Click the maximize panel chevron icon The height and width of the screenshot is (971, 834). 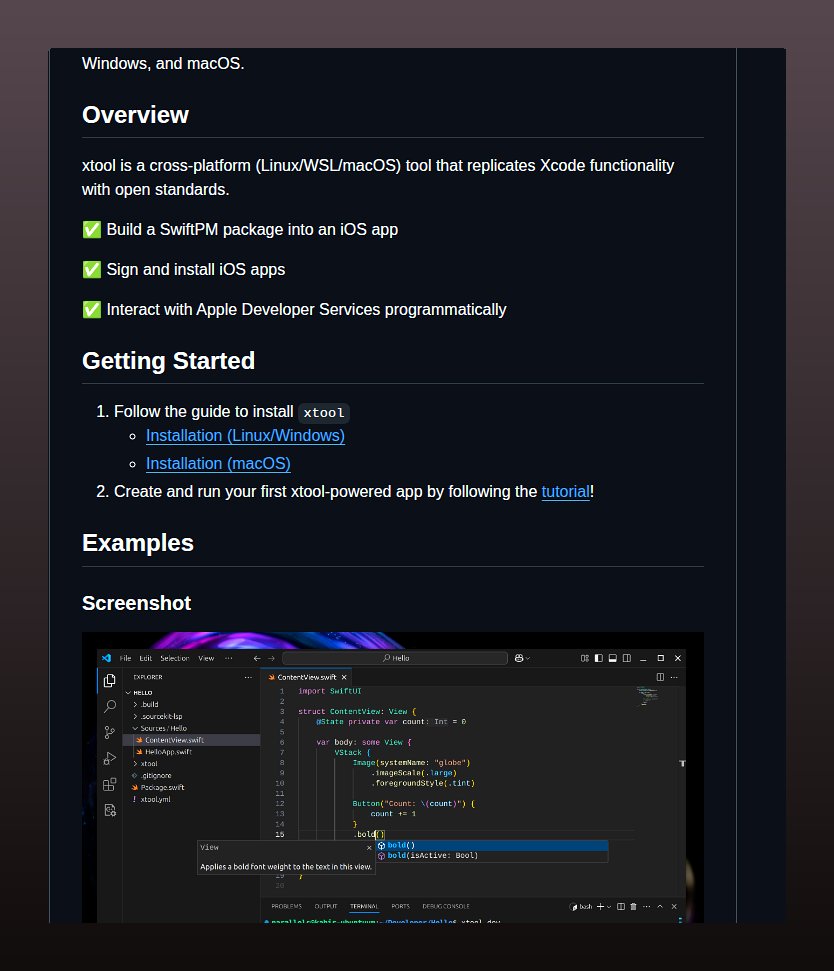point(660,907)
